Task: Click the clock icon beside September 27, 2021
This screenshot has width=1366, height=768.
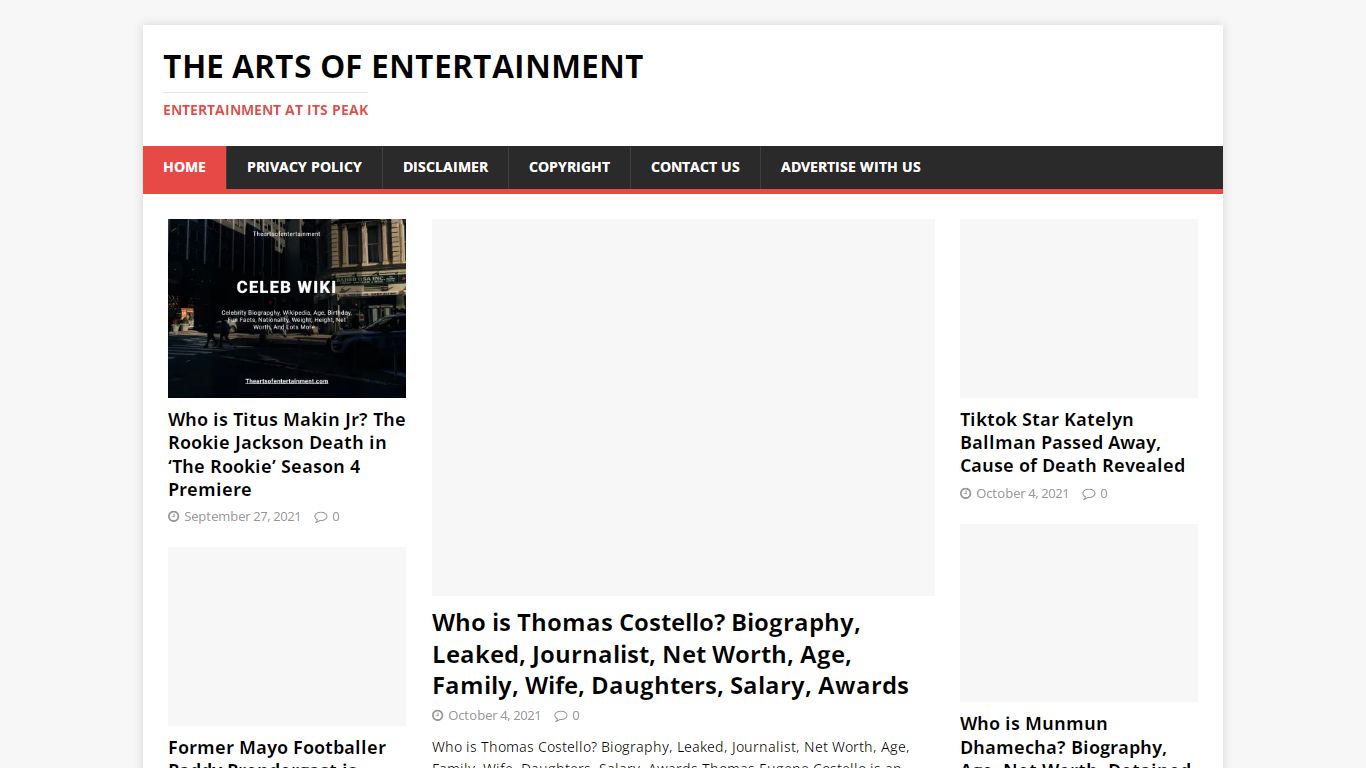Action: coord(174,517)
